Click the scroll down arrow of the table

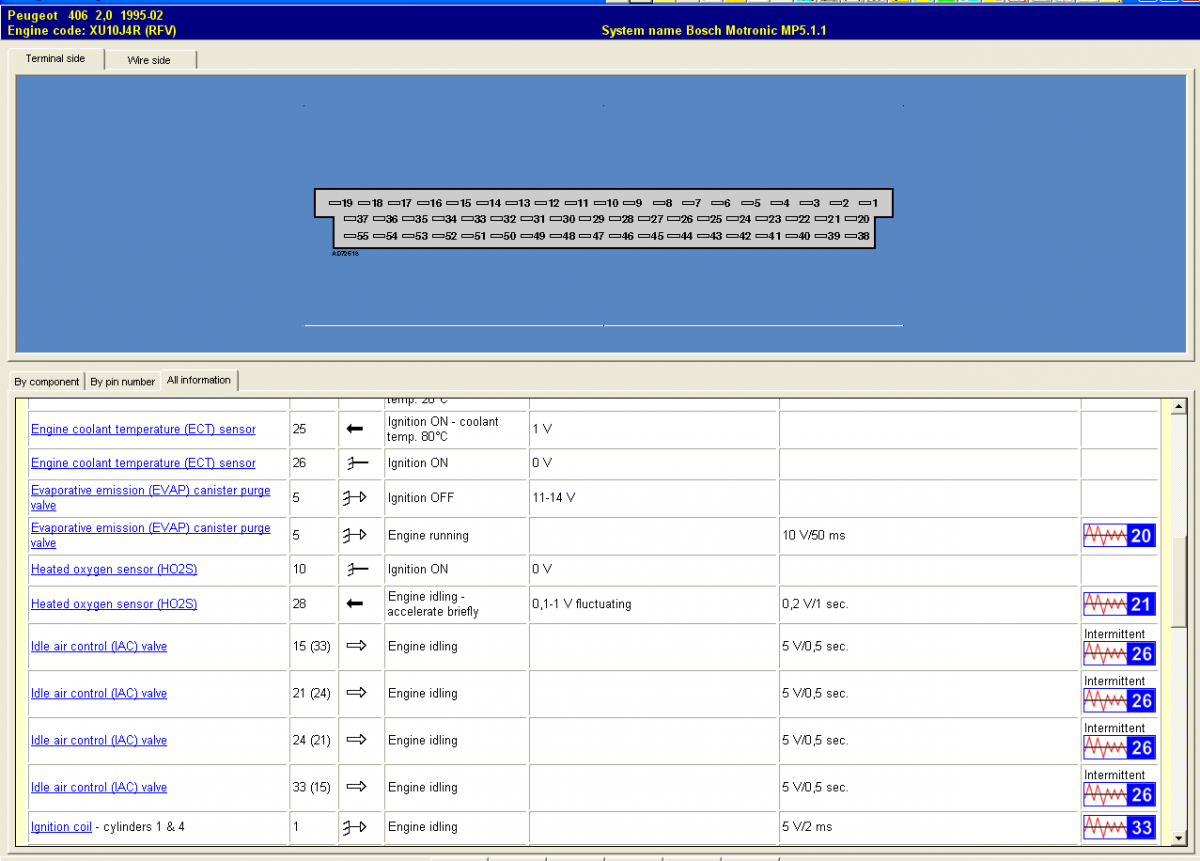[1178, 837]
